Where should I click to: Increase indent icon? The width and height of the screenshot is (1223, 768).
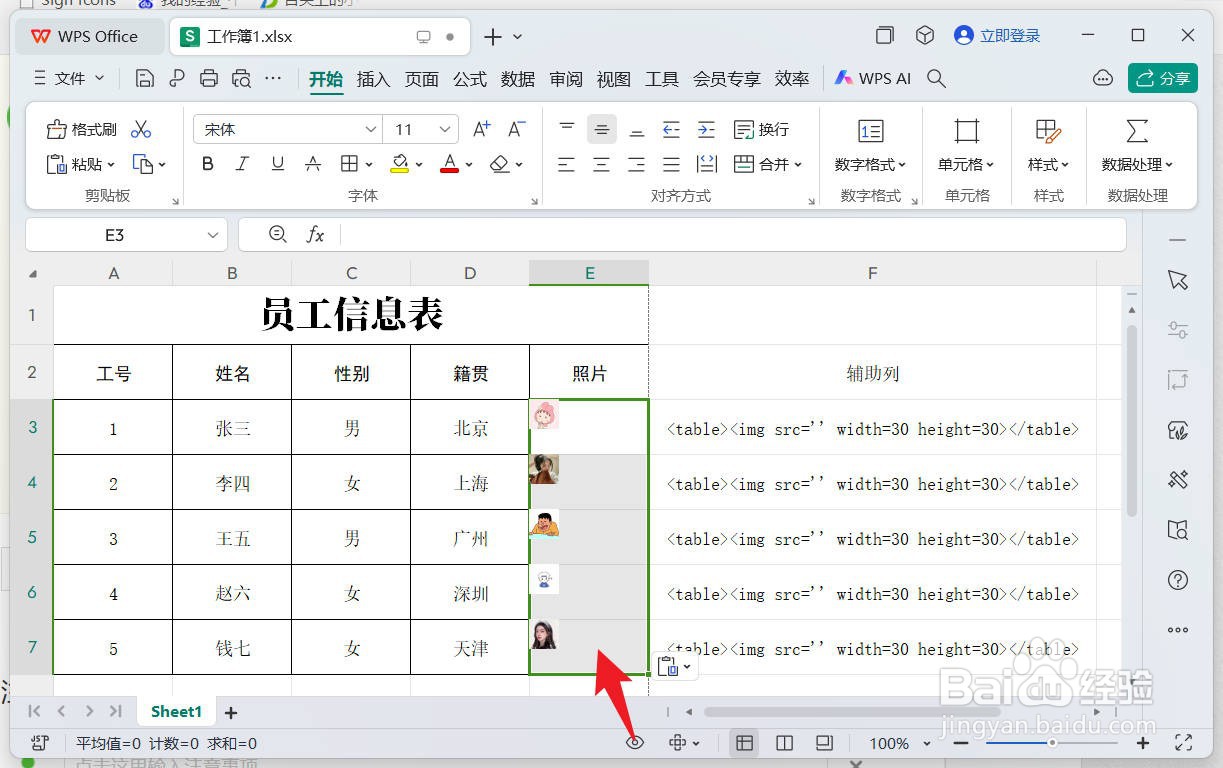706,129
